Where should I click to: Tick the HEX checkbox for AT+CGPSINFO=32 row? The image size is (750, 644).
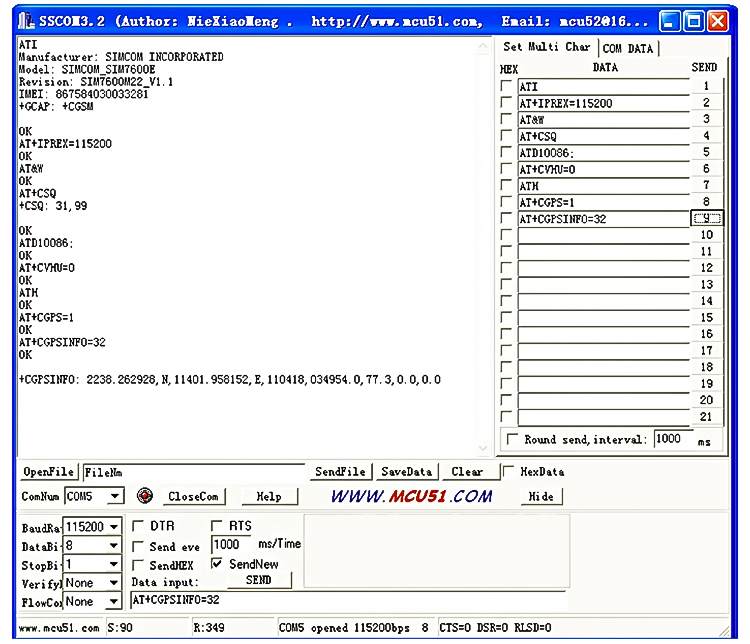[506, 219]
